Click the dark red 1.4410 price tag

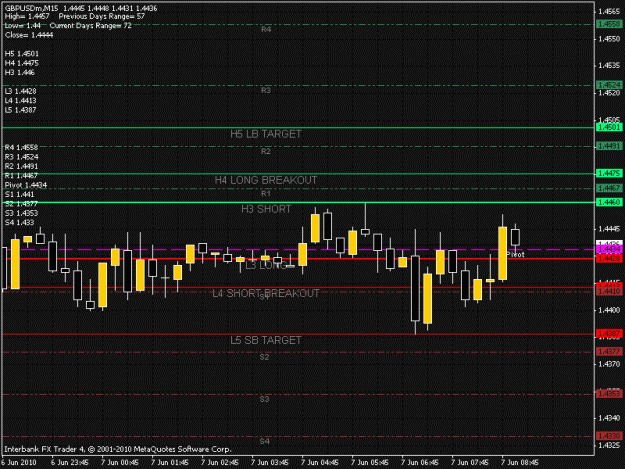click(609, 292)
